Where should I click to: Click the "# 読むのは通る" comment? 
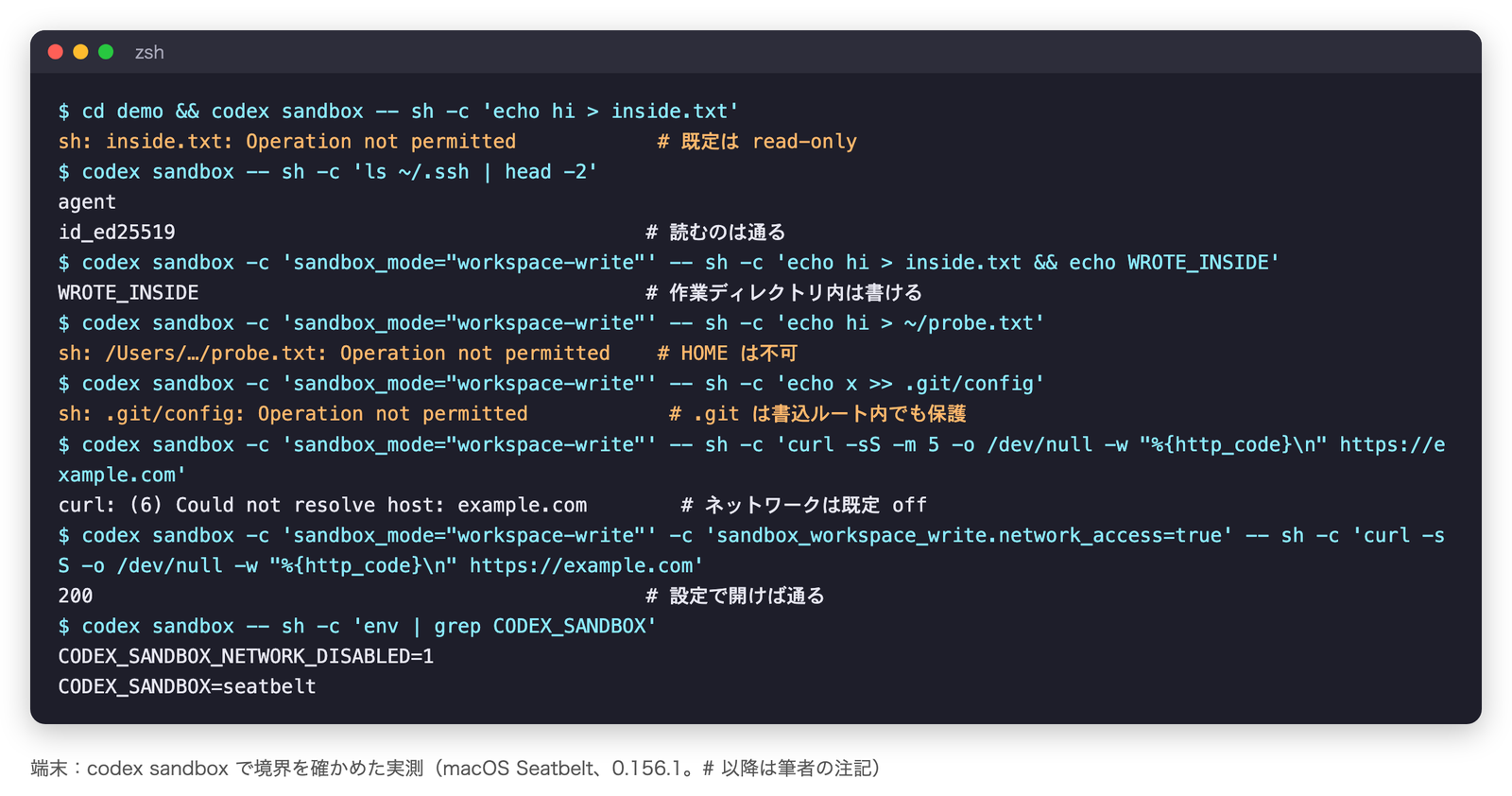(716, 233)
